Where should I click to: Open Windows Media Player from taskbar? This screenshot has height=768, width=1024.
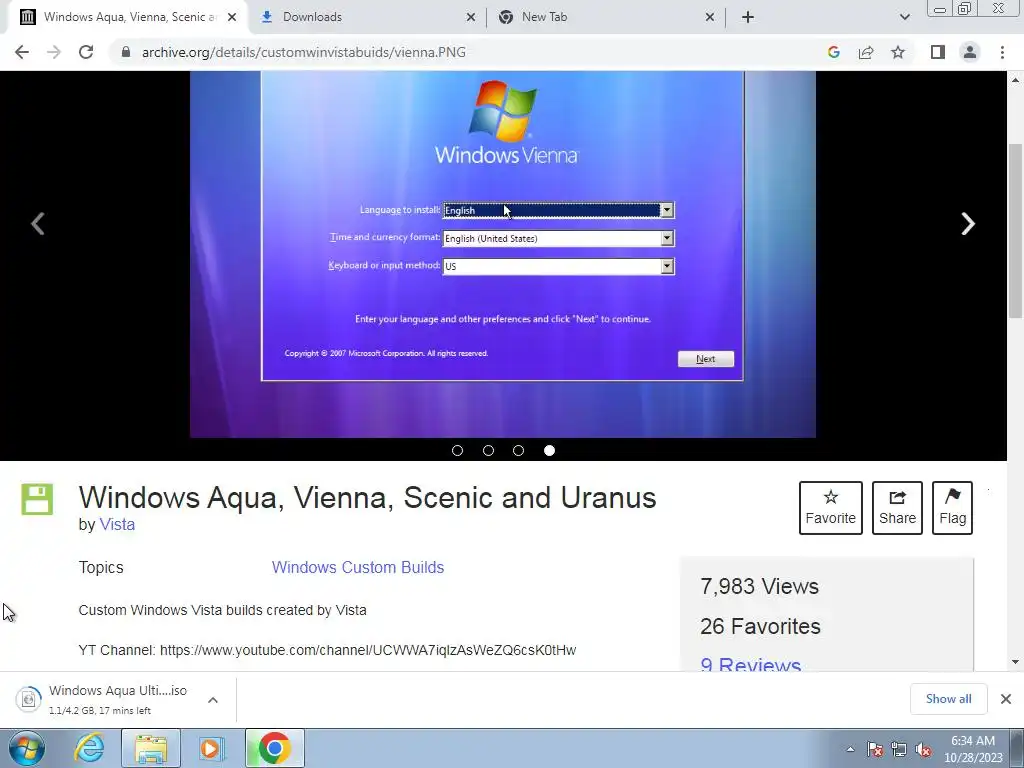[211, 748]
